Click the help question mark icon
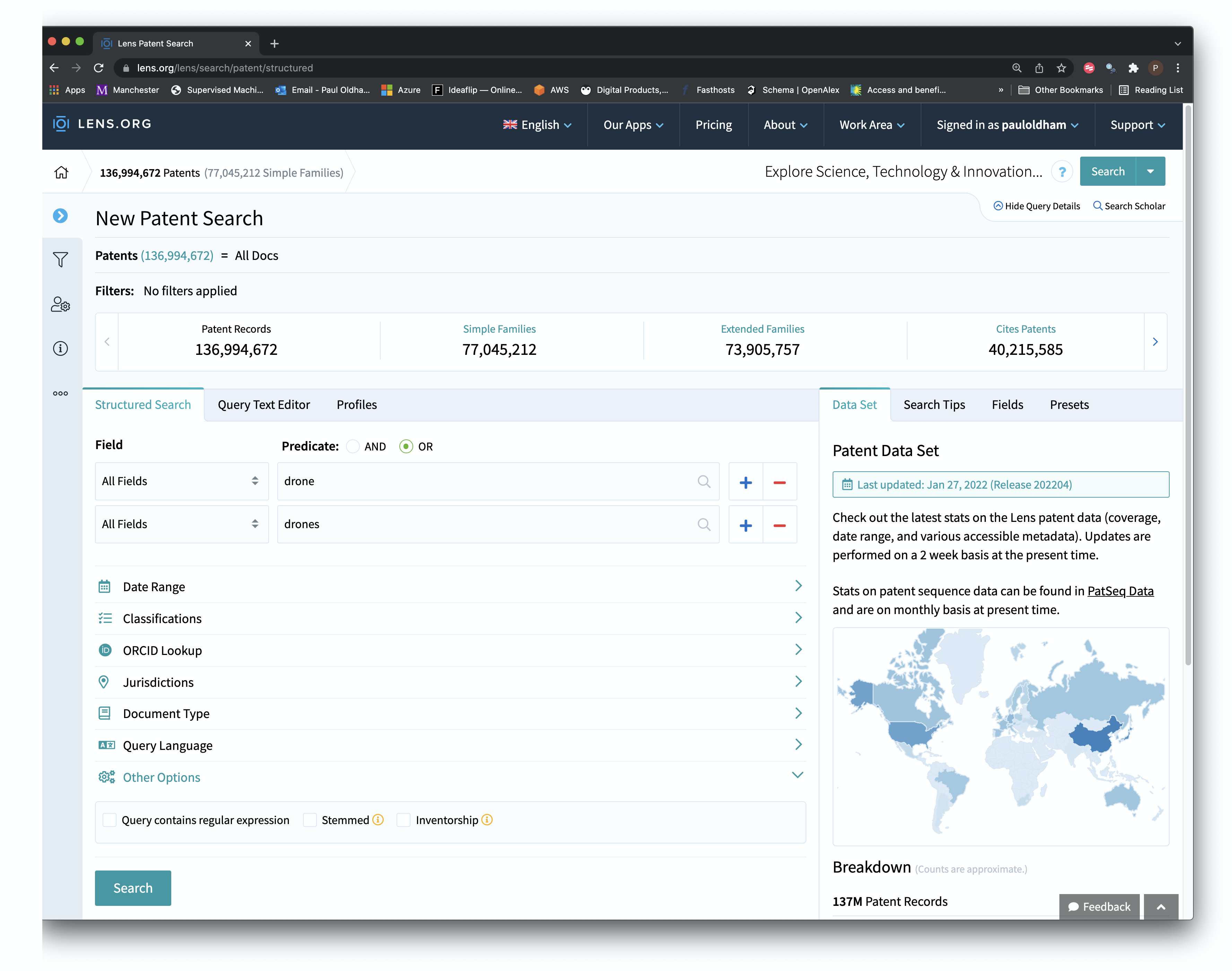Image resolution: width=1232 pixels, height=971 pixels. 1061,172
